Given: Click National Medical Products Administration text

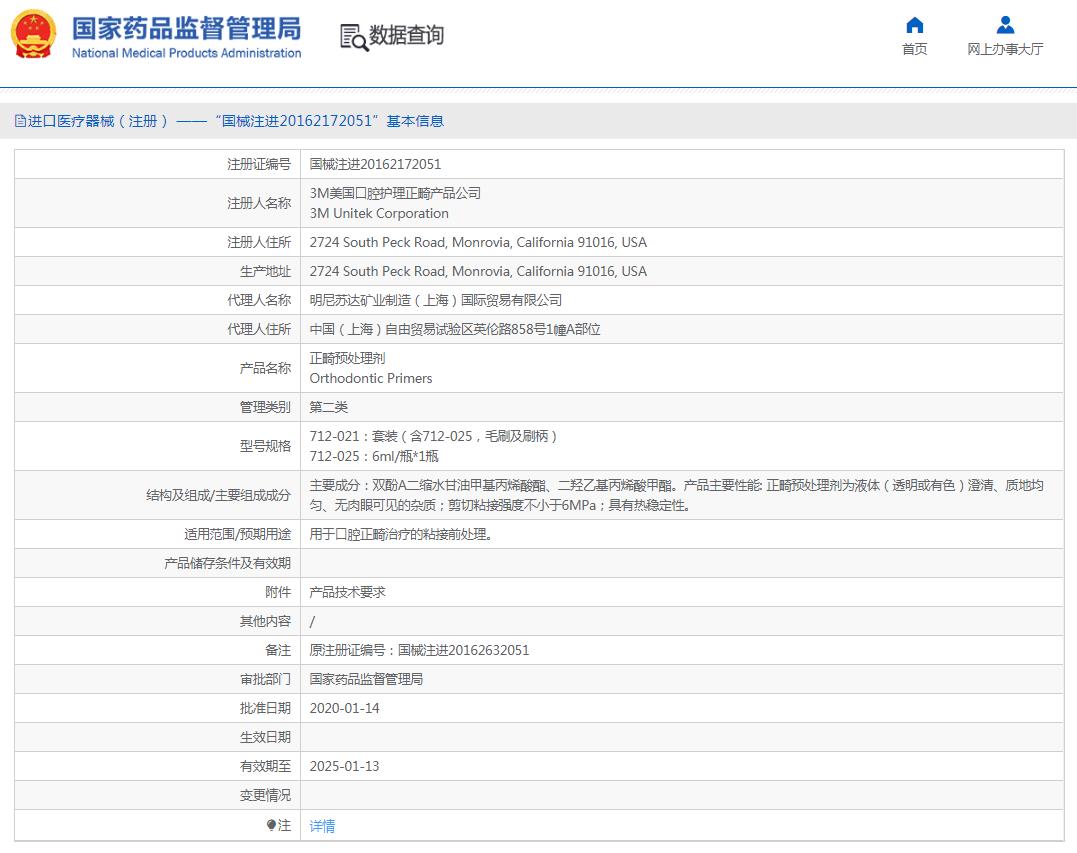Looking at the screenshot, I should [x=187, y=53].
